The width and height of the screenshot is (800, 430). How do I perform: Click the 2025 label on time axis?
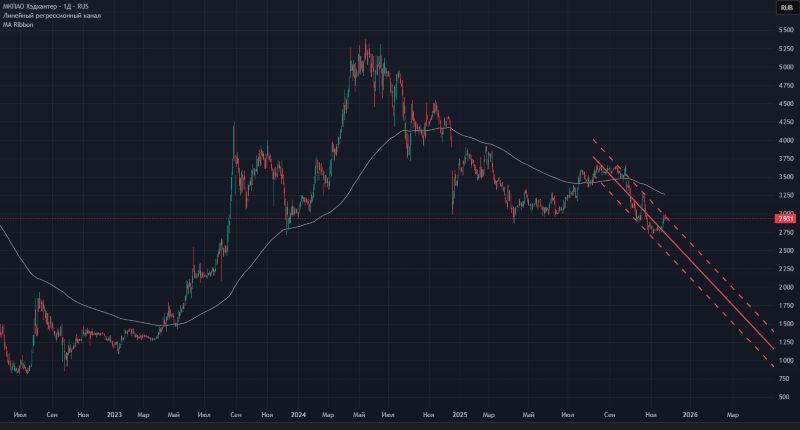(459, 413)
